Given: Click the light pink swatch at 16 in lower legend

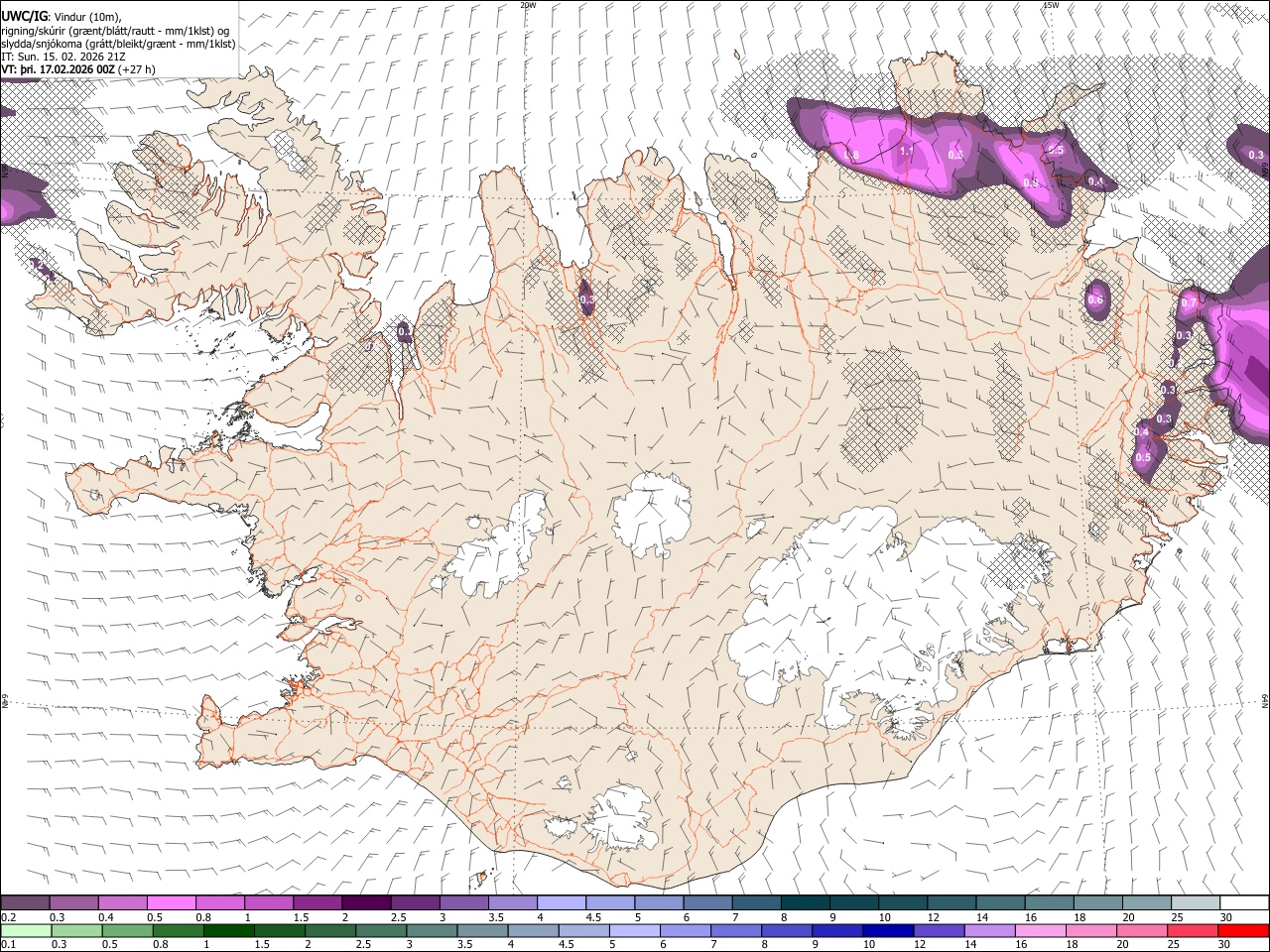Looking at the screenshot, I should point(1041,930).
